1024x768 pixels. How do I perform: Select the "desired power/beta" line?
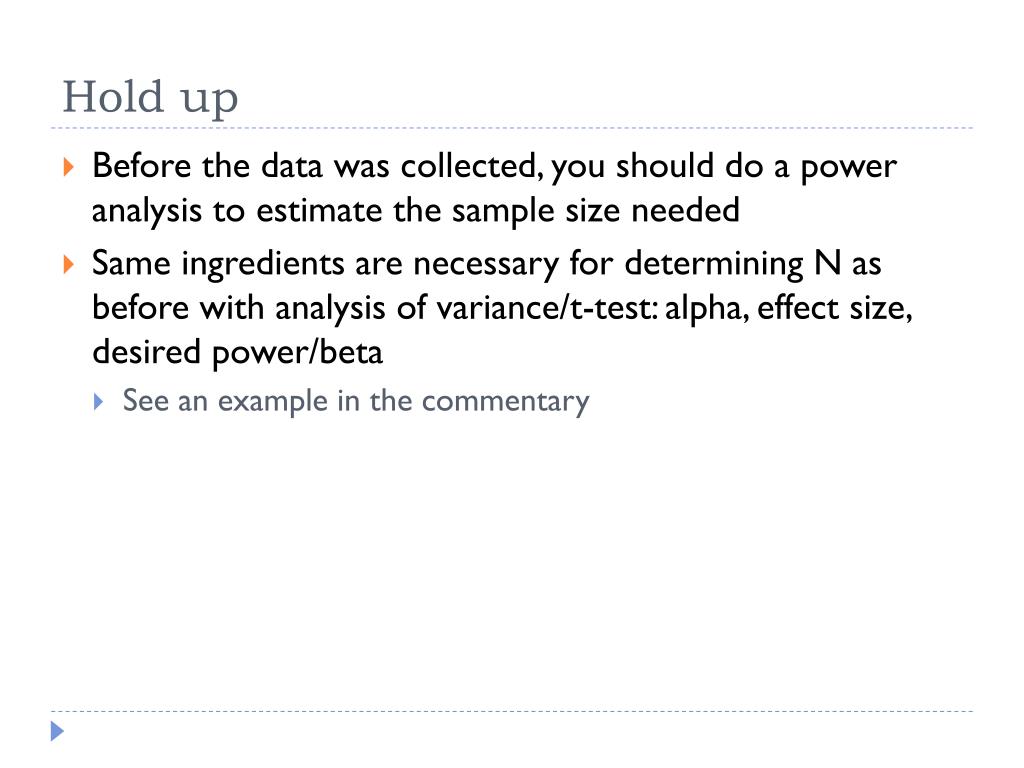tap(237, 353)
